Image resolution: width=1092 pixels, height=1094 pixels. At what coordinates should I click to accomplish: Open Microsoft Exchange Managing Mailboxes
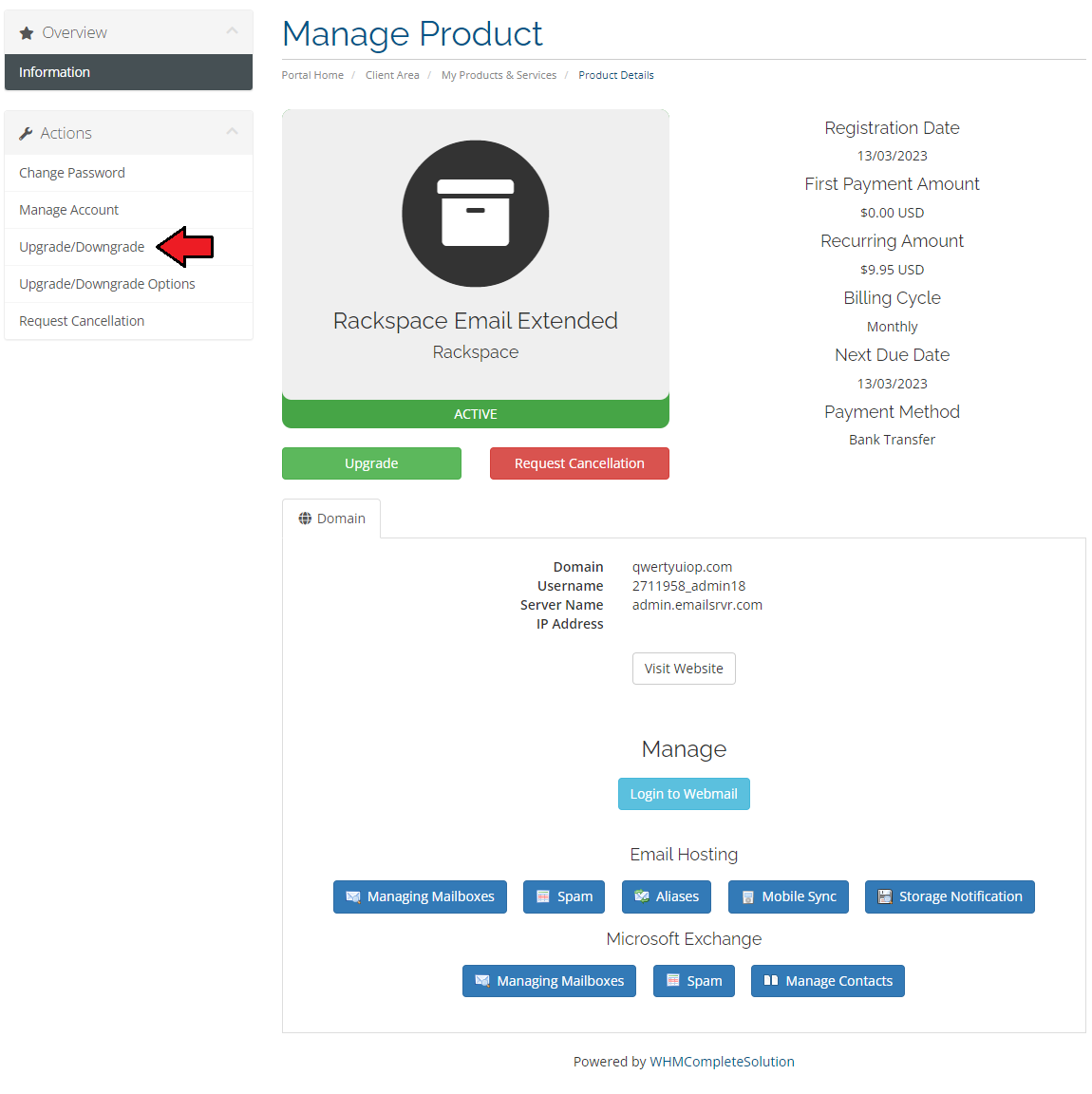tap(549, 981)
